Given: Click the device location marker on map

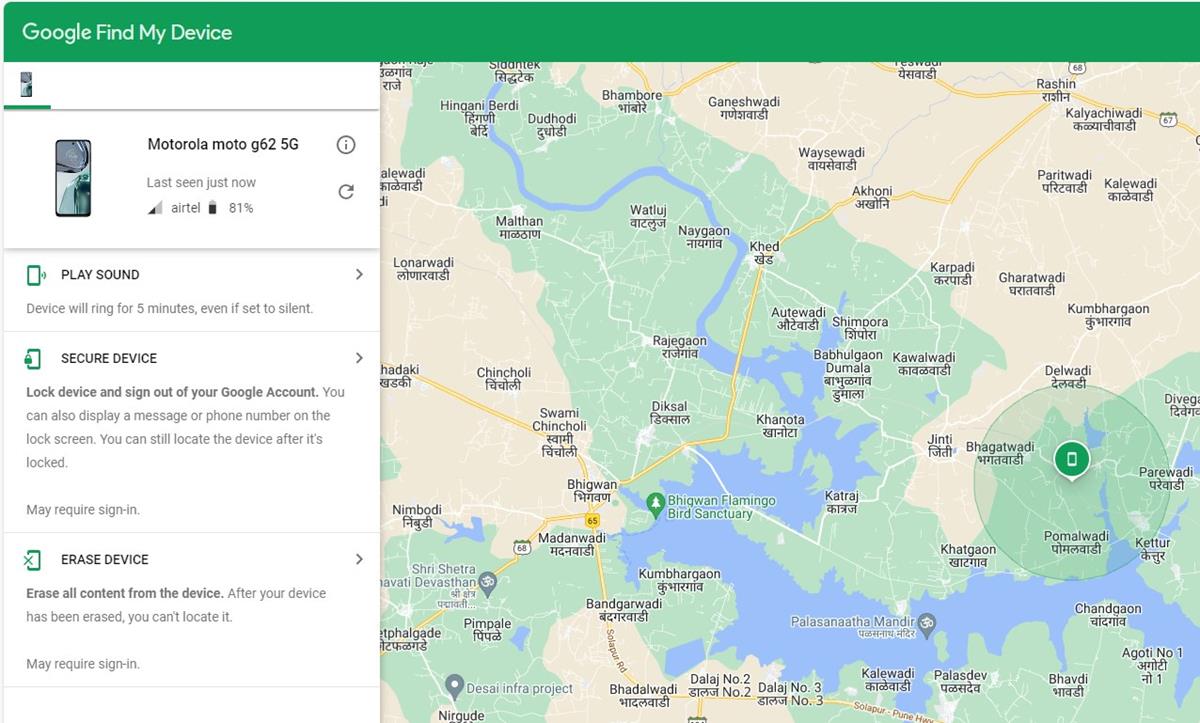Looking at the screenshot, I should point(1072,460).
